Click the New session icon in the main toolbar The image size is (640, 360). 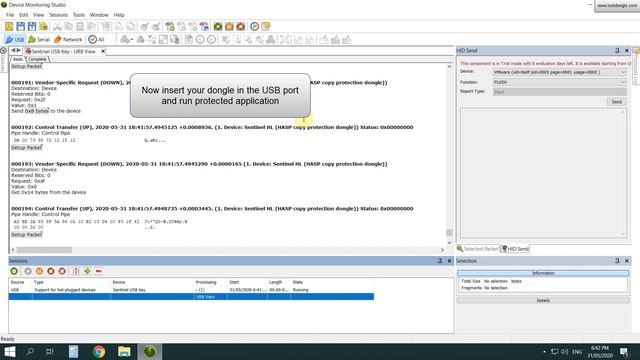[x=9, y=27]
